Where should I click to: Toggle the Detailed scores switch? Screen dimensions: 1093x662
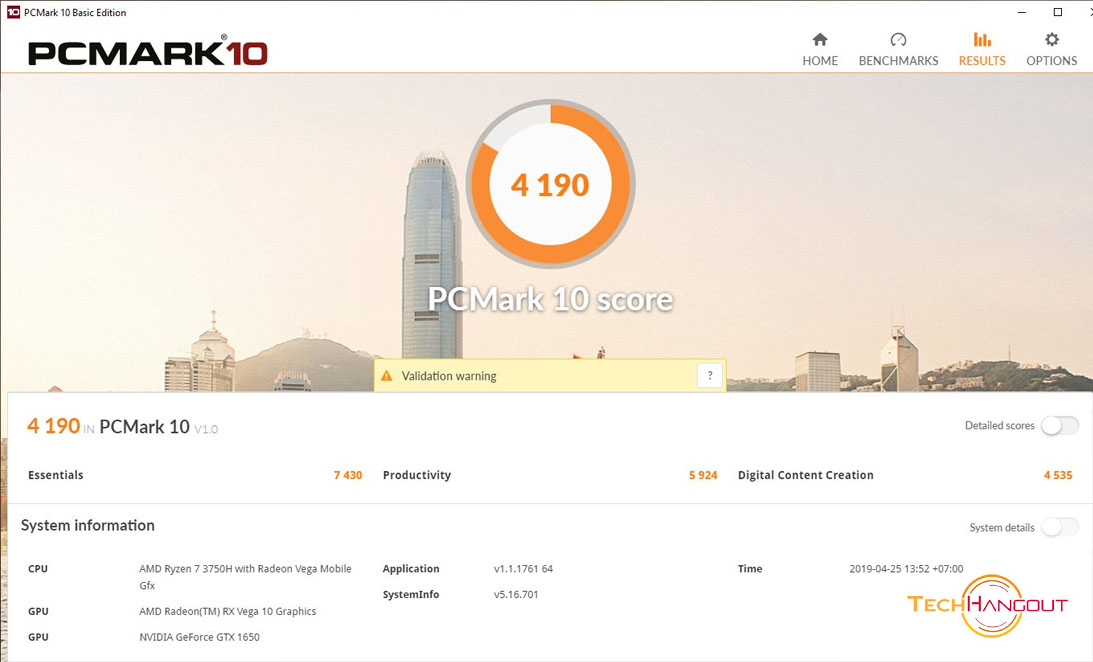point(1060,425)
